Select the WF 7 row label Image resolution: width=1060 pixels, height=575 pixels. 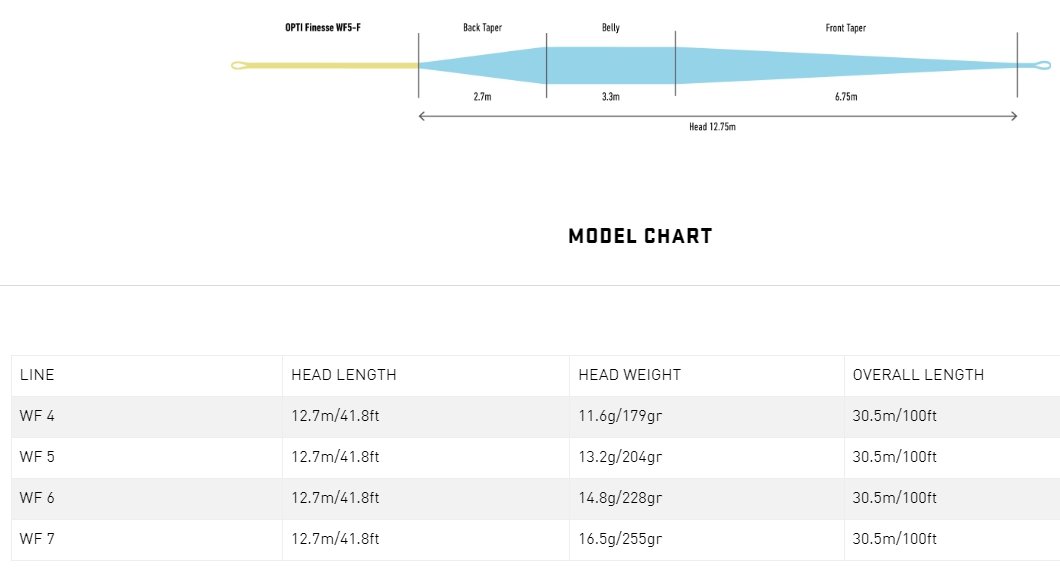pos(37,539)
